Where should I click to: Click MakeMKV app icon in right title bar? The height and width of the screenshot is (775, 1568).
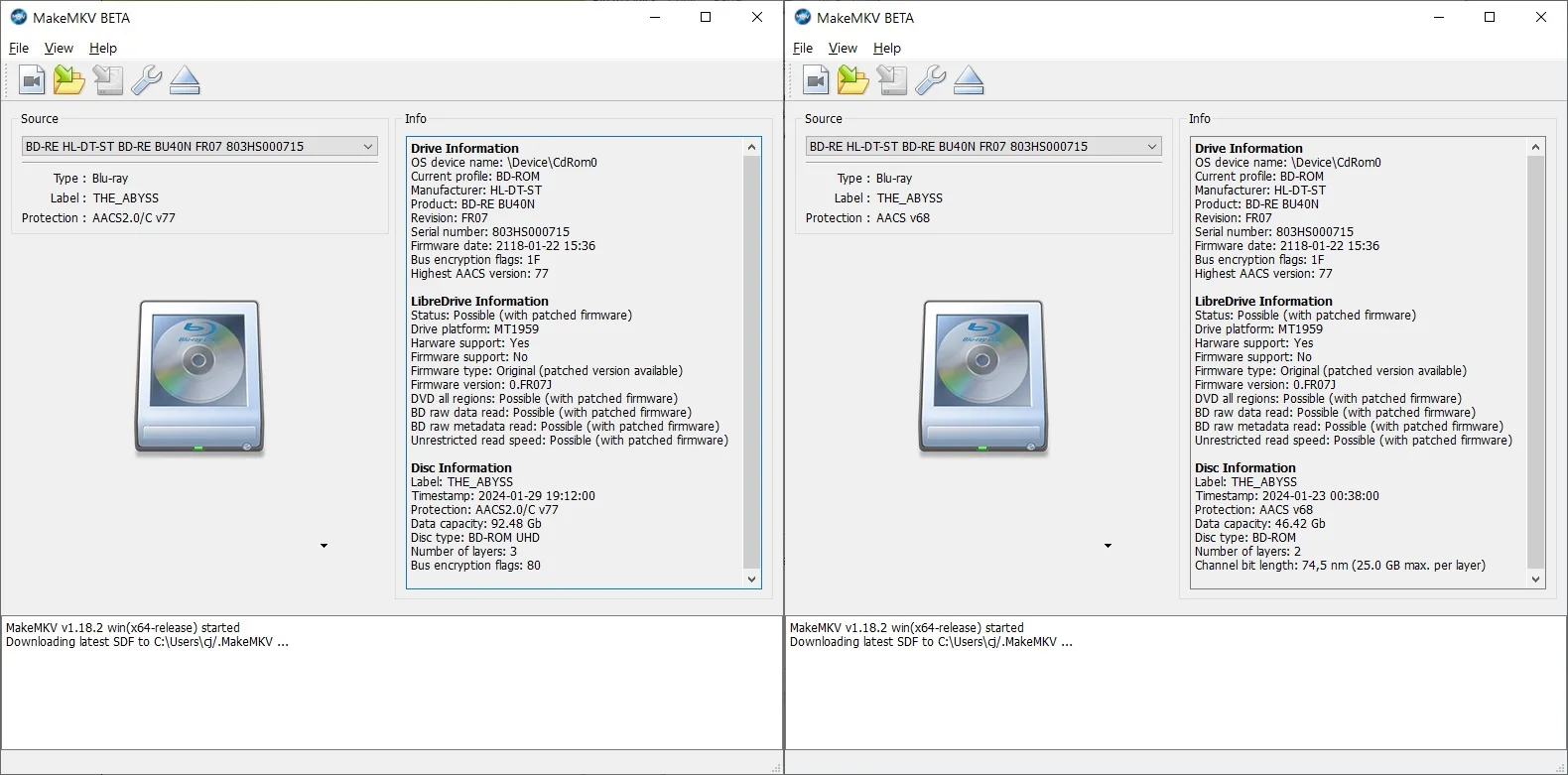tap(803, 17)
